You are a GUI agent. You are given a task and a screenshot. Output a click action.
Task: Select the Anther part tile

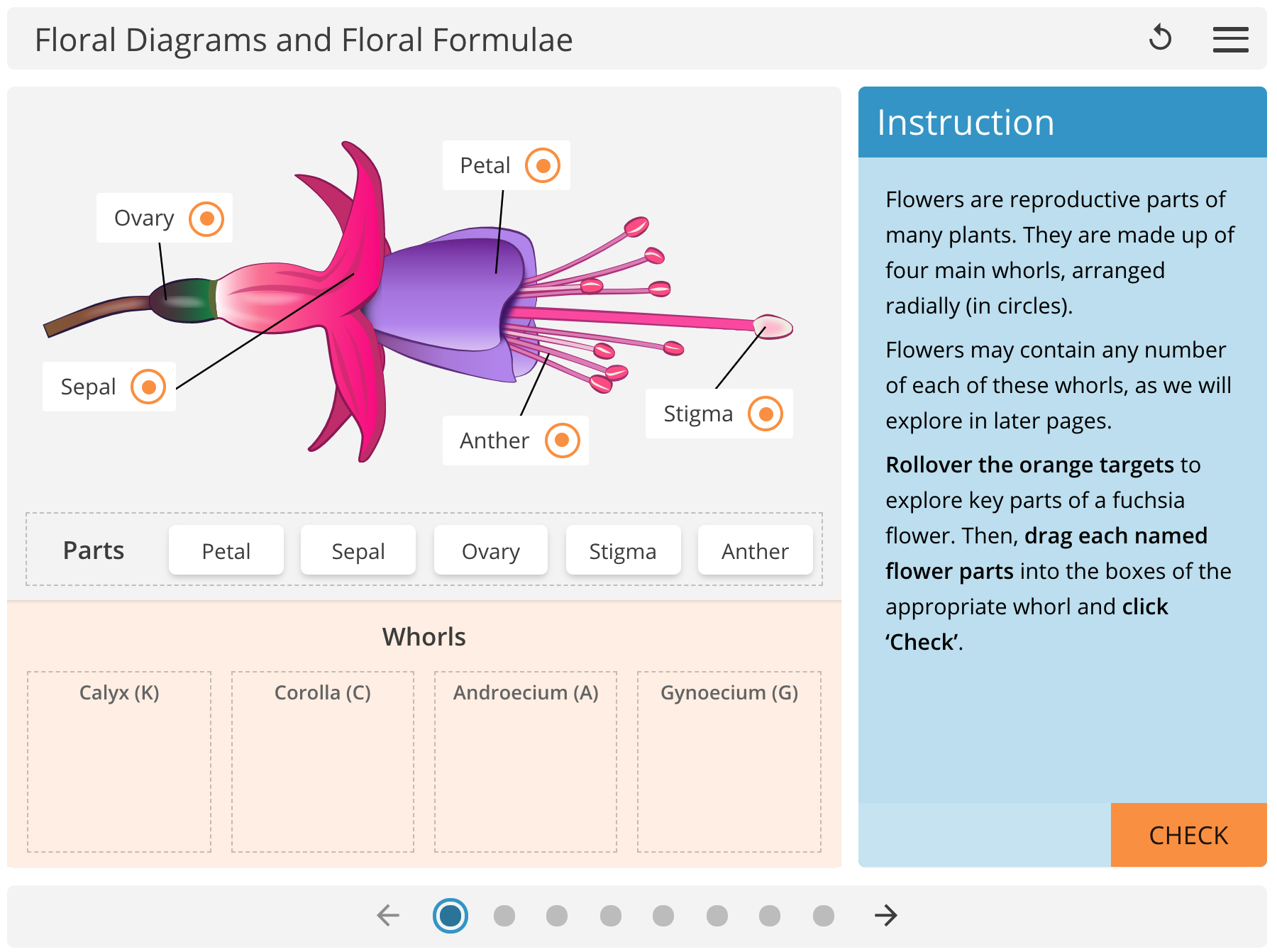click(754, 550)
